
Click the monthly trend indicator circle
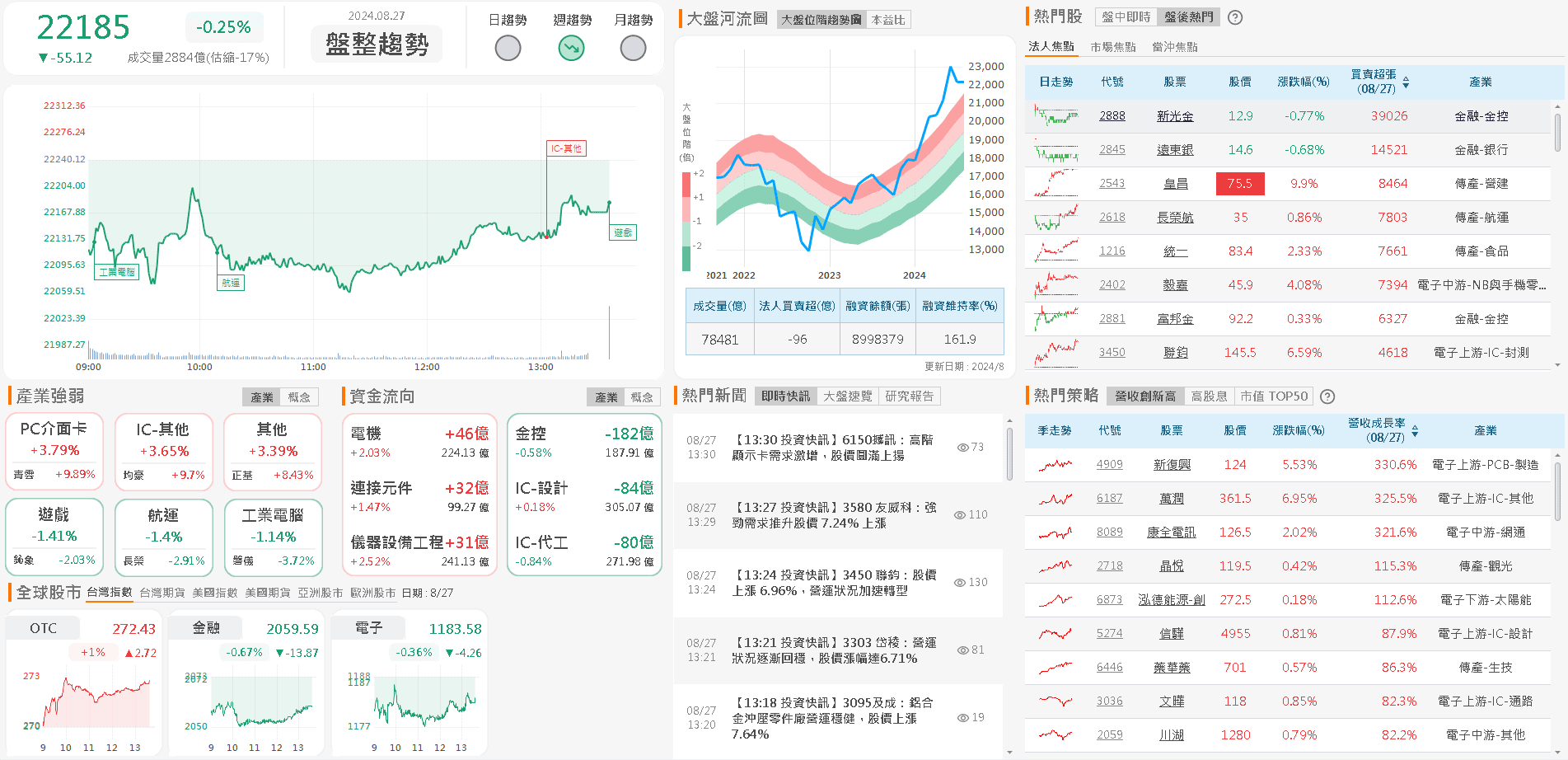tap(633, 49)
